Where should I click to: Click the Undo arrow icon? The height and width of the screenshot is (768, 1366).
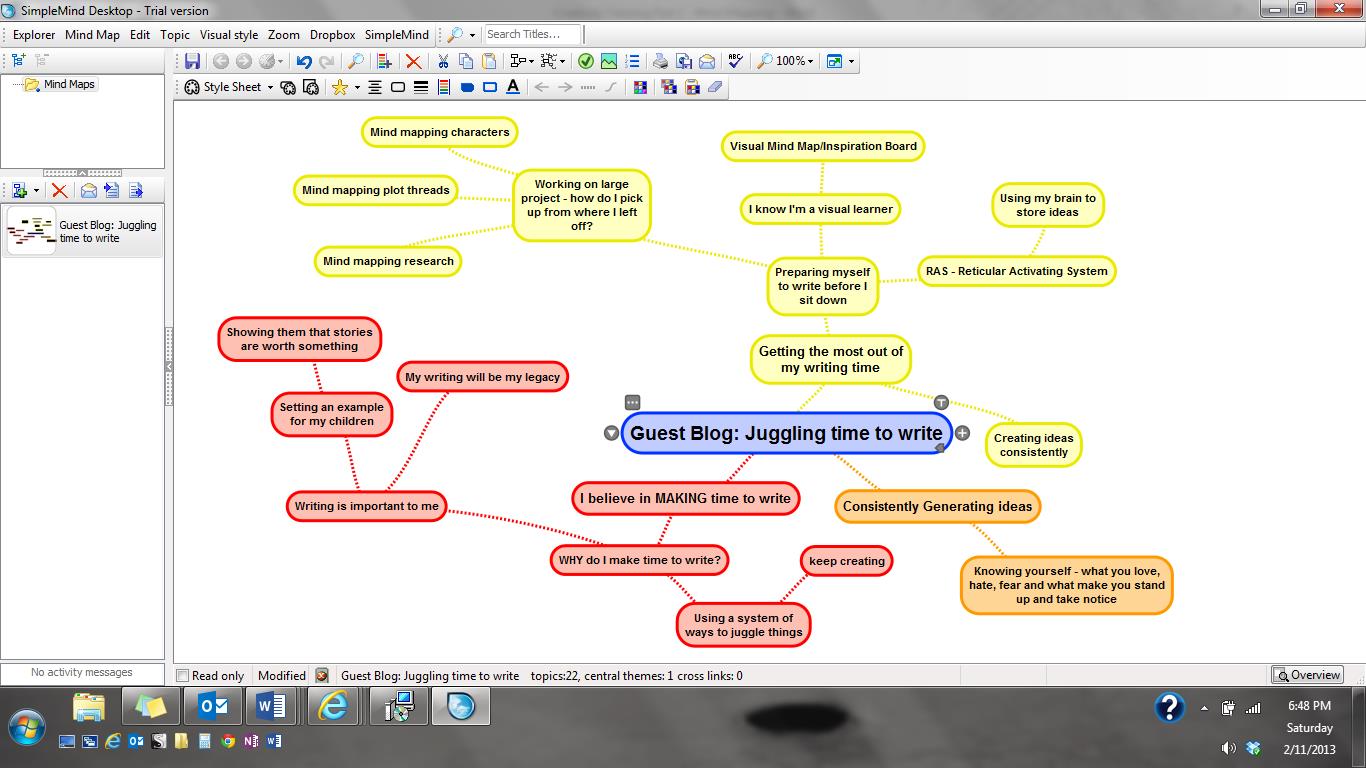(x=304, y=61)
